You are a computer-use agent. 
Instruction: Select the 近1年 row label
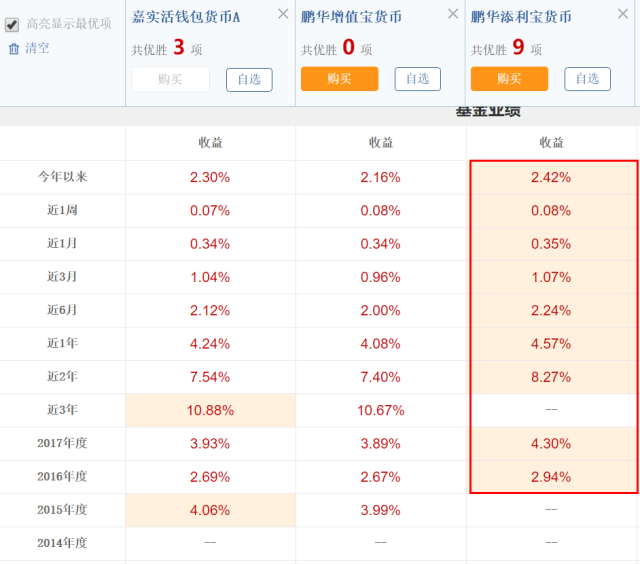(x=62, y=343)
